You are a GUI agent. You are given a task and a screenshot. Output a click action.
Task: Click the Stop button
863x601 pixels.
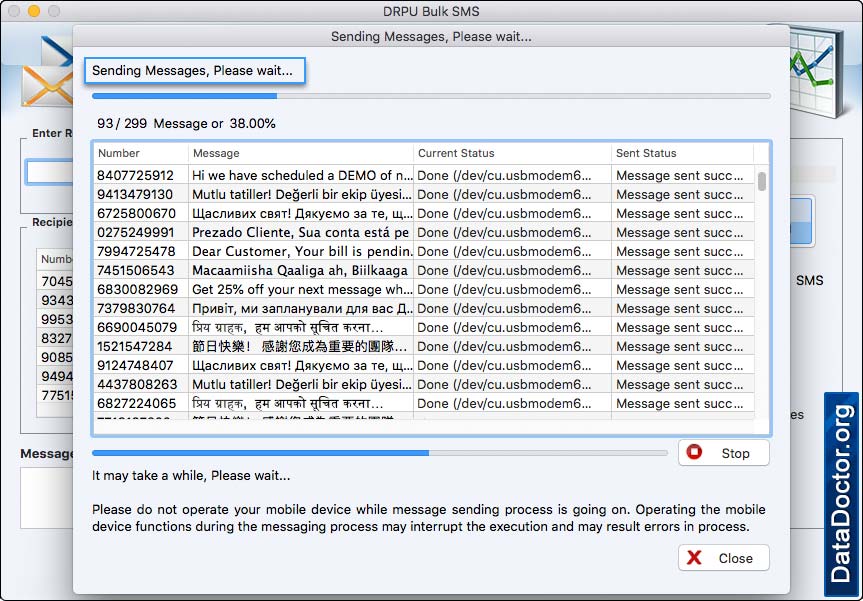point(723,453)
